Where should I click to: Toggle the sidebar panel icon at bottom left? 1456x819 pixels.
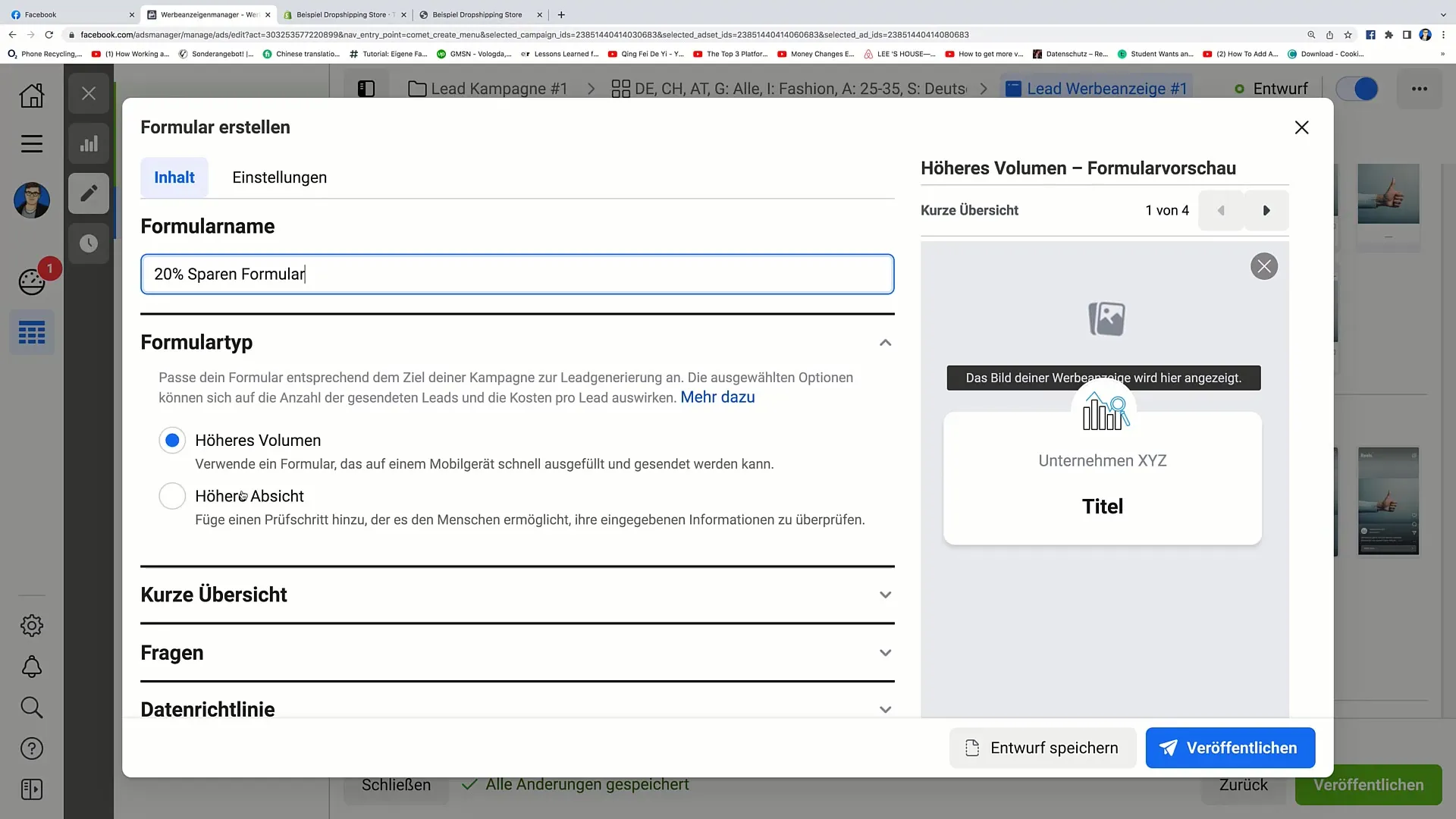tap(32, 789)
